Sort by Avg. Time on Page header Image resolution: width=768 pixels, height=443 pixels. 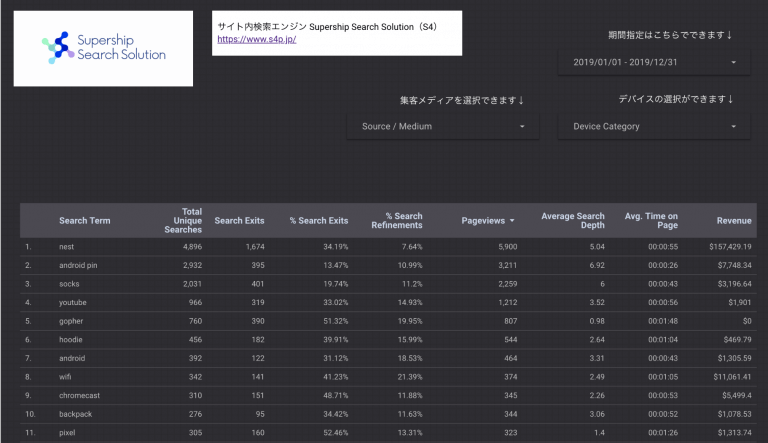tap(651, 221)
